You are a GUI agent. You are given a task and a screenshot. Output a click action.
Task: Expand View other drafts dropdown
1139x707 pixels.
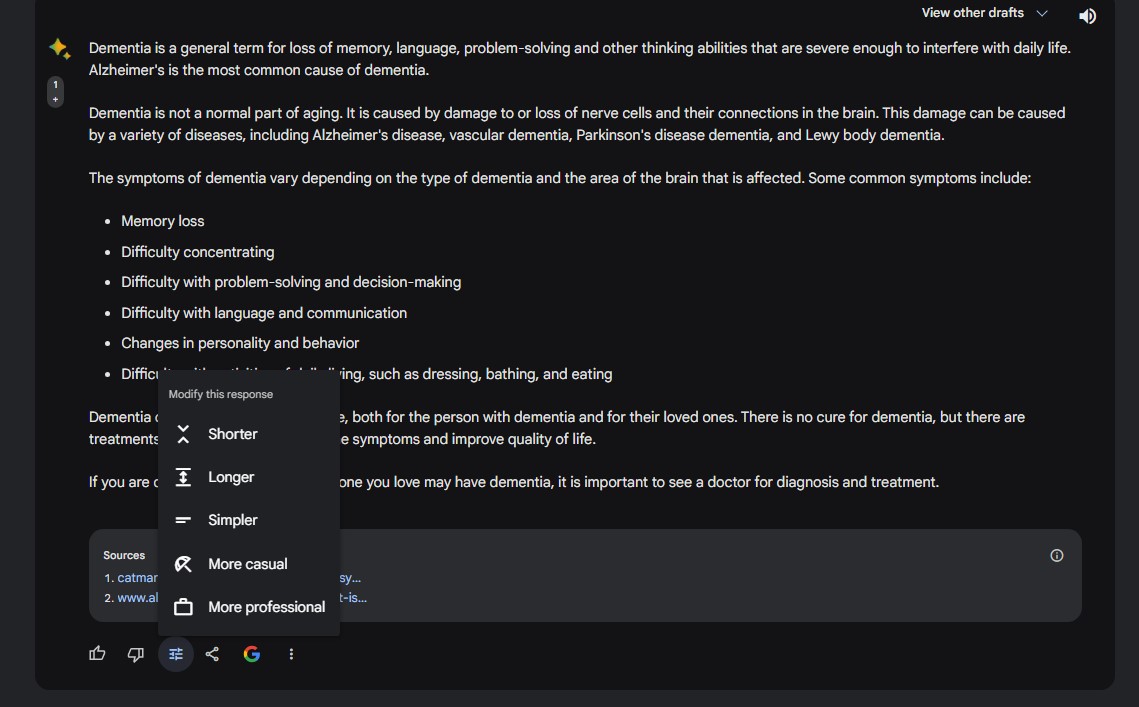click(984, 13)
